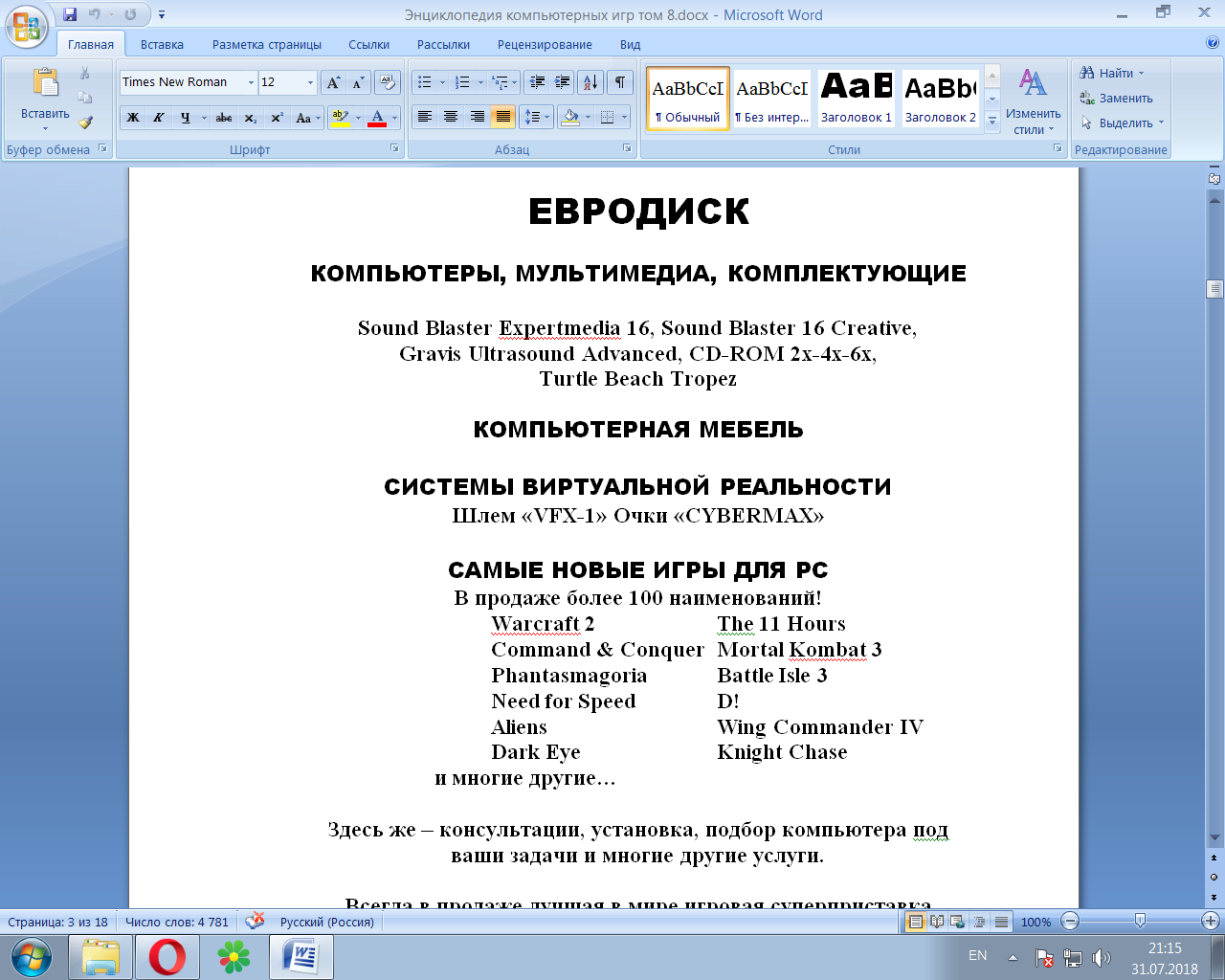Zoom in with the plus button
The width and height of the screenshot is (1225, 980).
click(1211, 922)
